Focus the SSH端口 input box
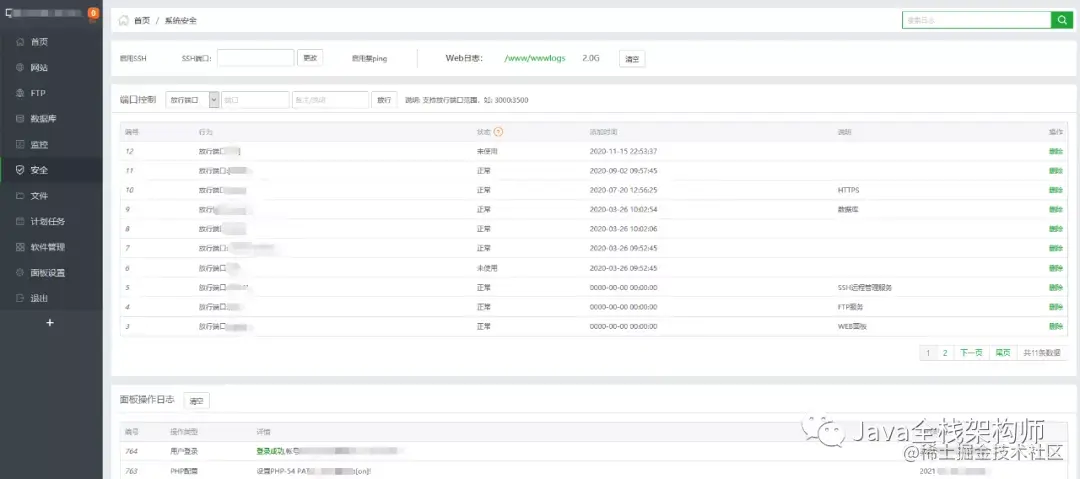1080x479 pixels. point(256,58)
